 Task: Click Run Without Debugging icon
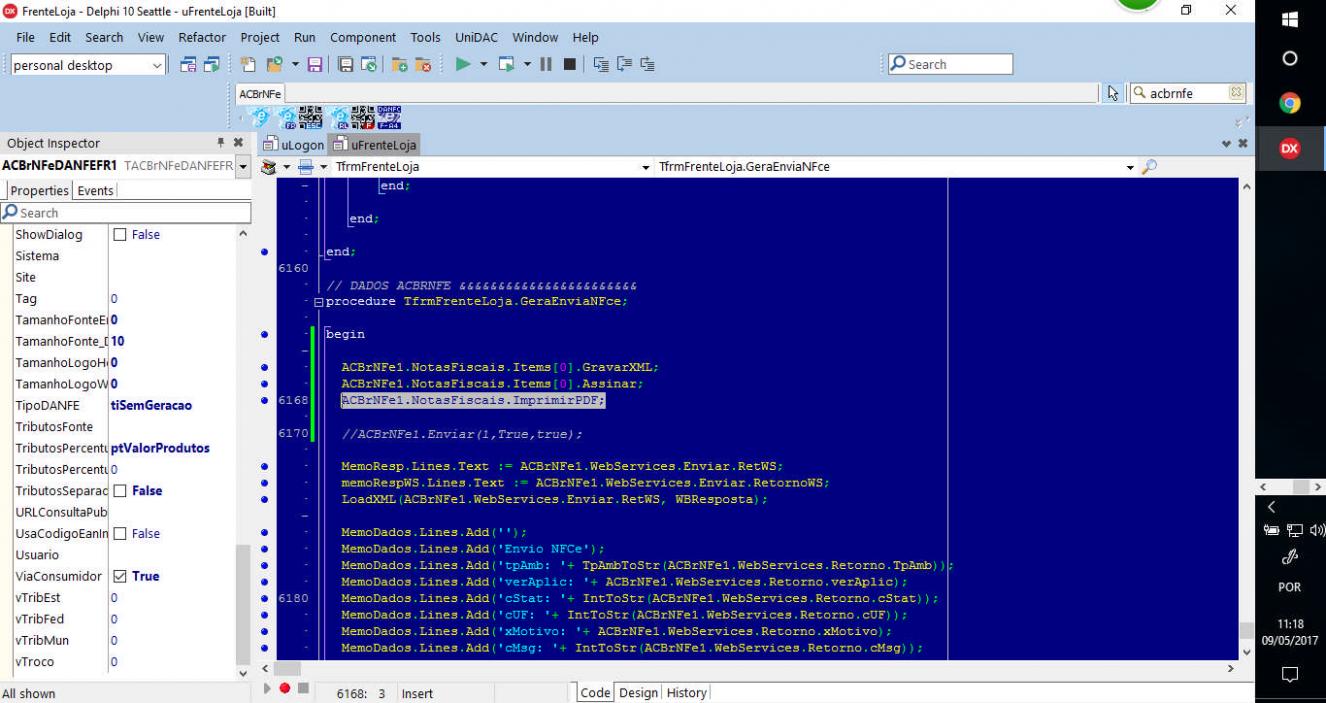coord(507,65)
